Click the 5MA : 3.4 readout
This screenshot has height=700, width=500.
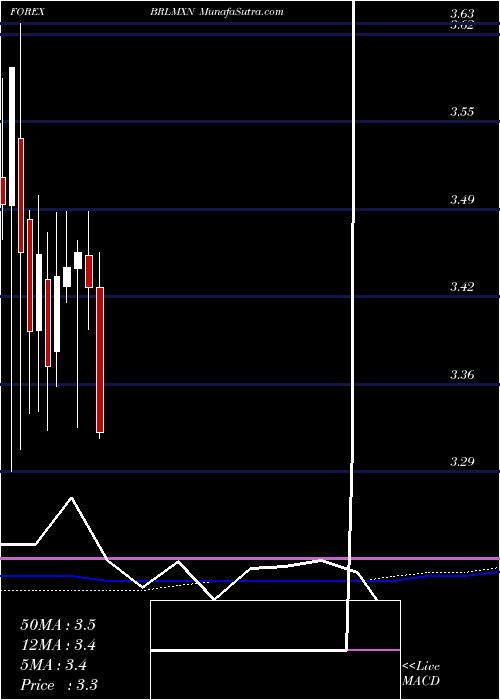coord(54,665)
